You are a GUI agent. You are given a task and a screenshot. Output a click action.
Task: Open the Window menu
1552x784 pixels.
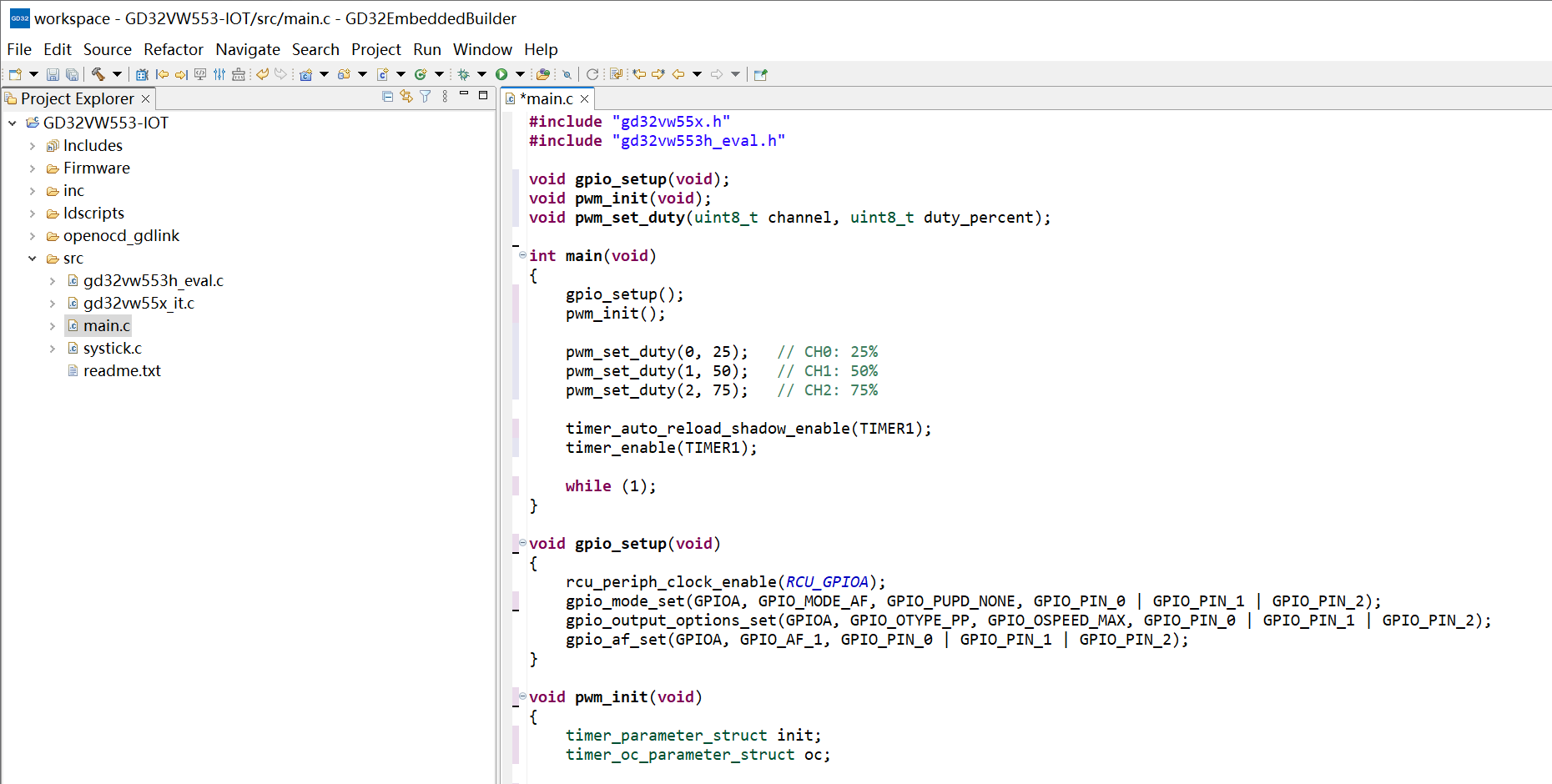[x=482, y=49]
